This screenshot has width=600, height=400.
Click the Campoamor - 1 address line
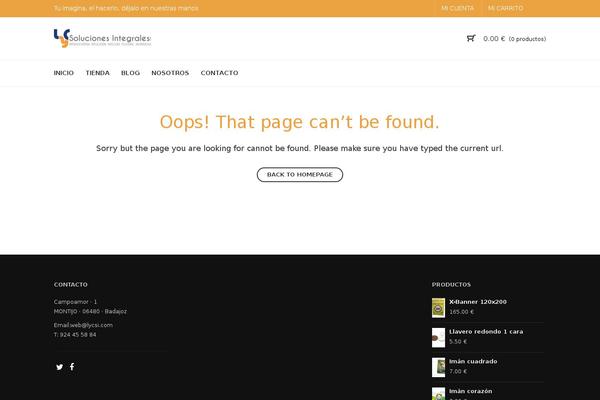(x=75, y=302)
